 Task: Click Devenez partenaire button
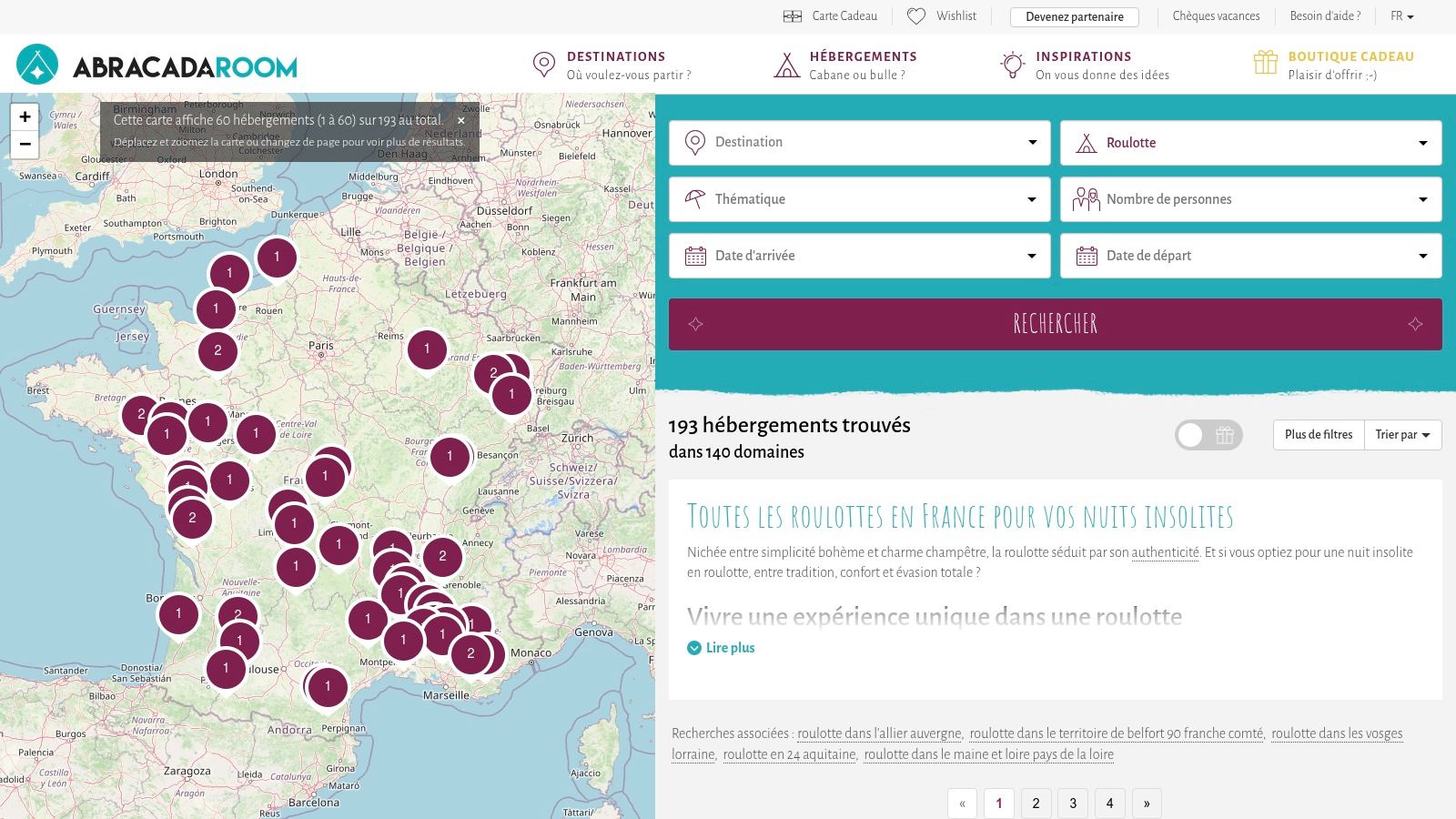1075,16
